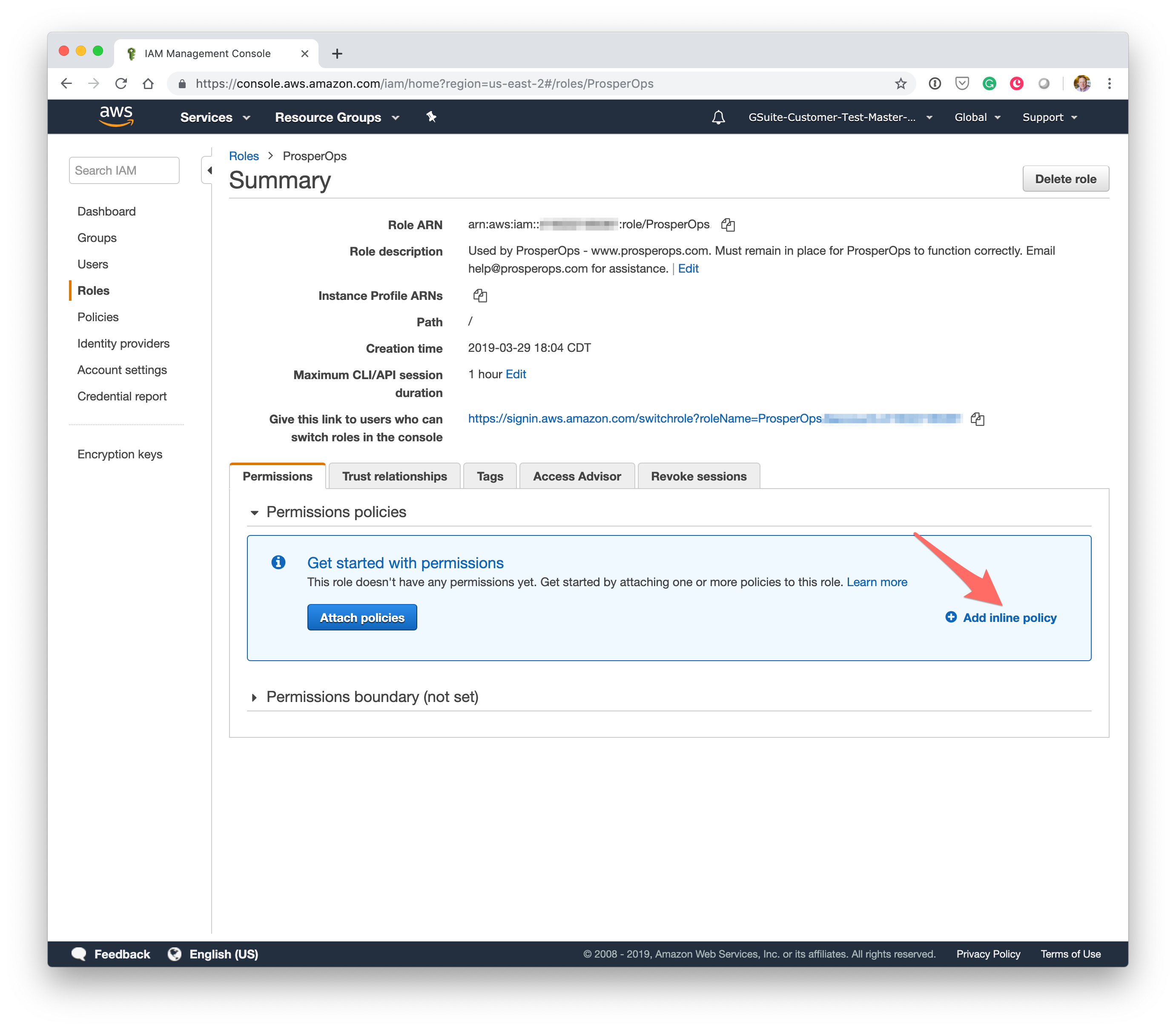1176x1030 pixels.
Task: Click the Feedback speech bubble icon
Action: (79, 954)
